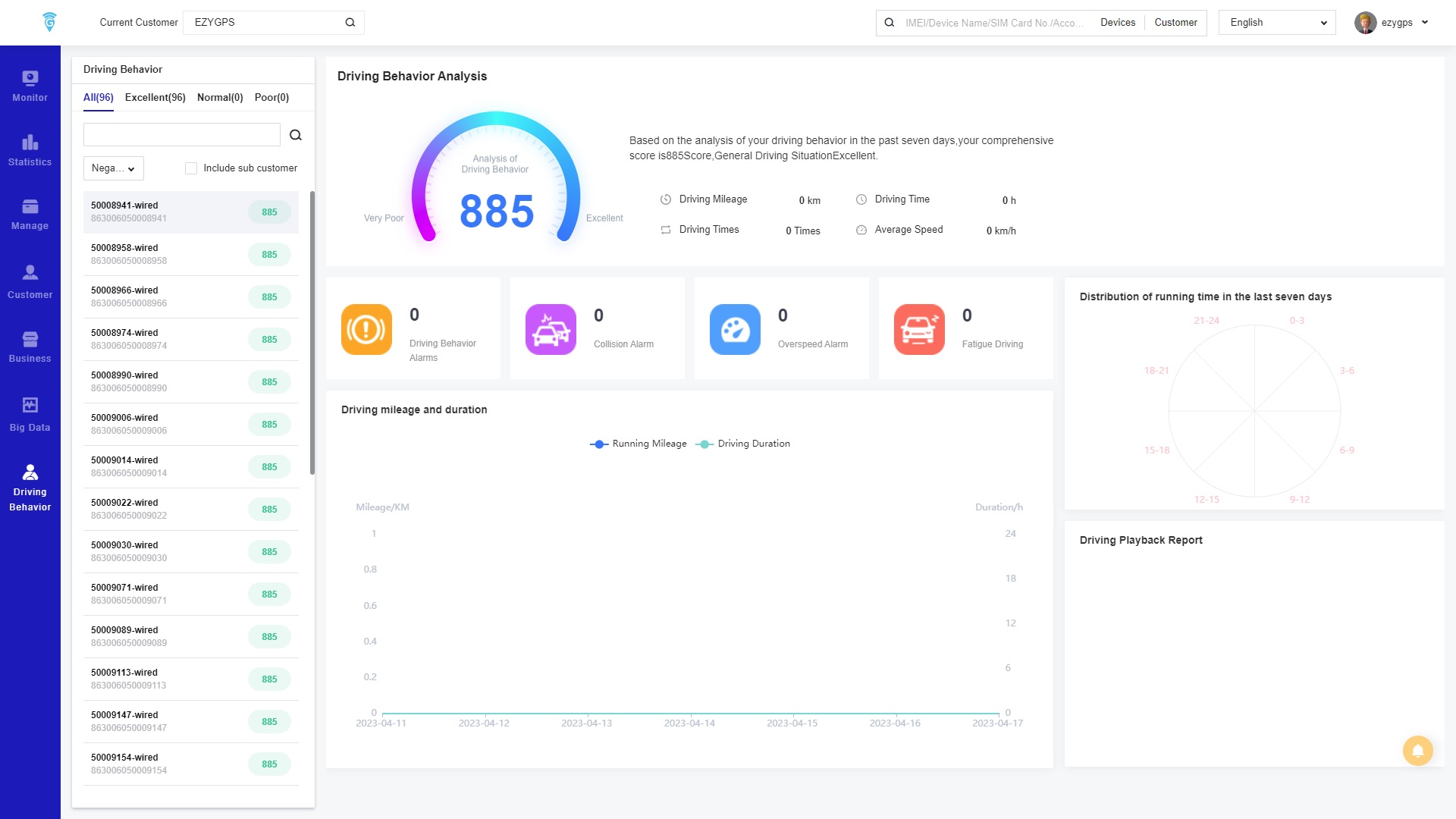Screen dimensions: 1456x819
Task: Enable the Include sub customer checkbox
Action: point(191,168)
